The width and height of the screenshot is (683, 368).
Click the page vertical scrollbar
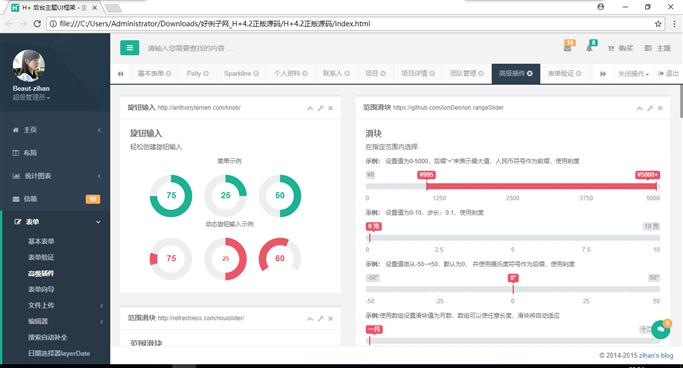(680, 101)
